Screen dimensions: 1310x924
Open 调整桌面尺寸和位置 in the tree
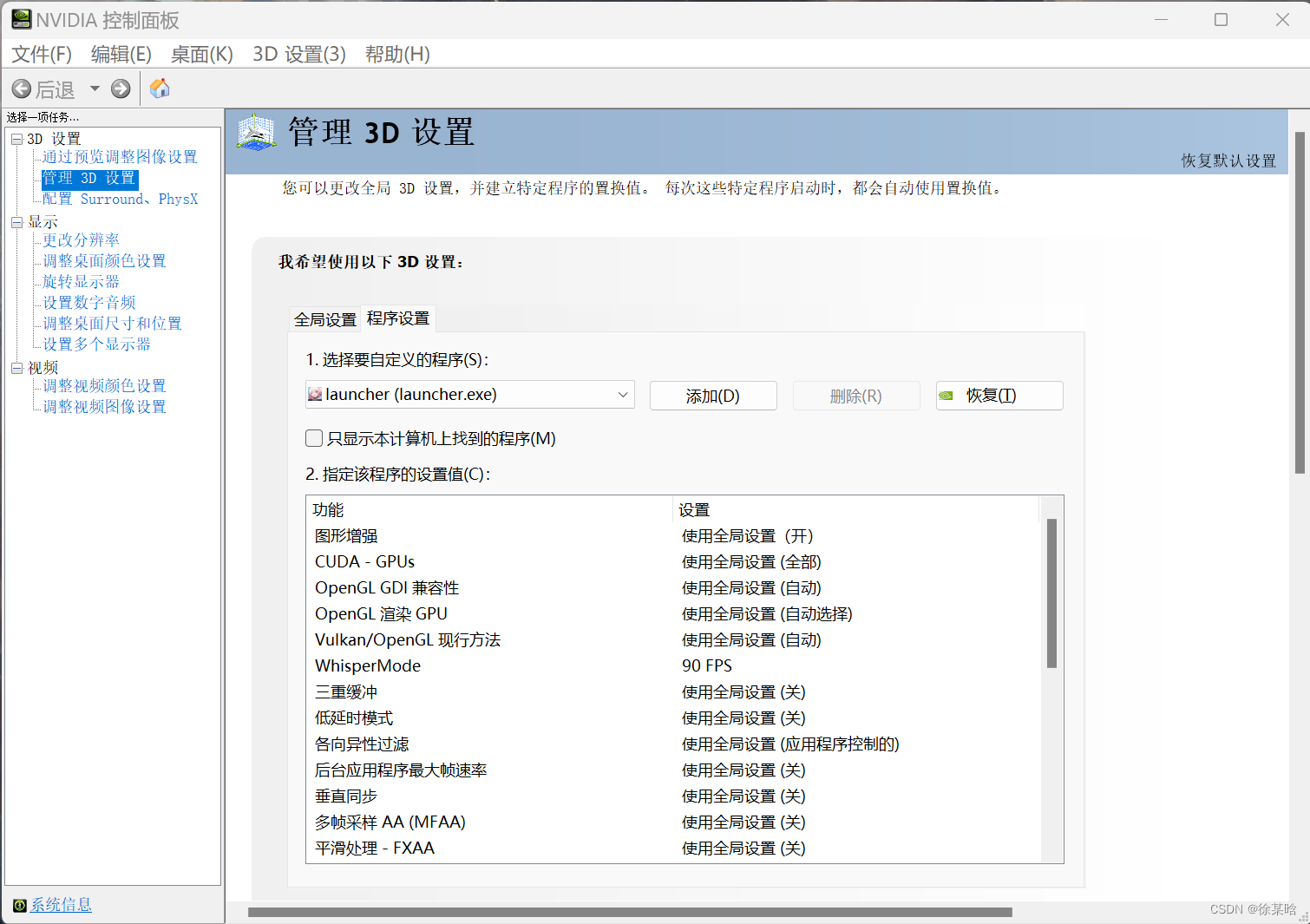click(112, 324)
